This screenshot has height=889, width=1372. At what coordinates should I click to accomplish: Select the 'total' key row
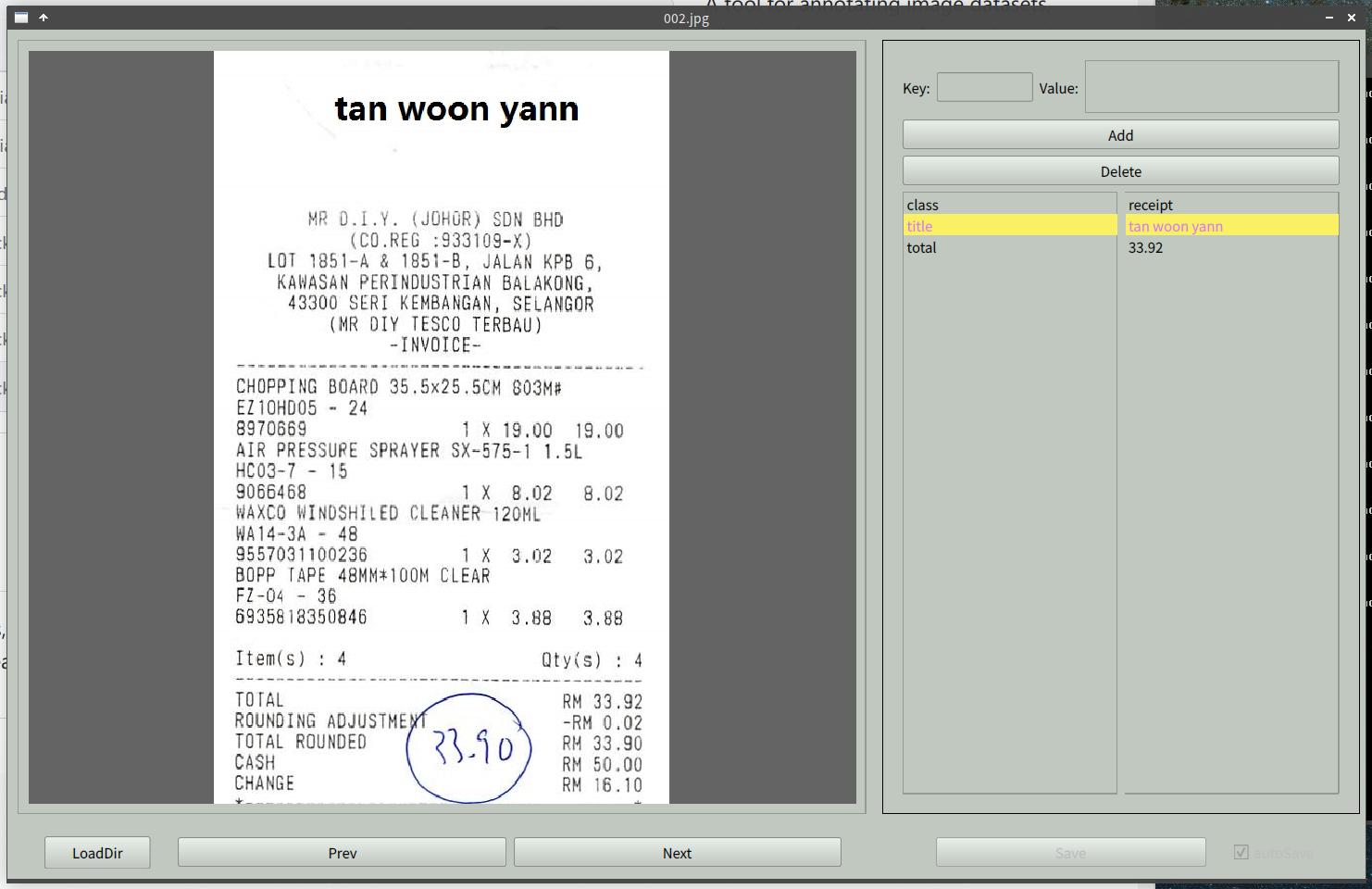(1010, 247)
